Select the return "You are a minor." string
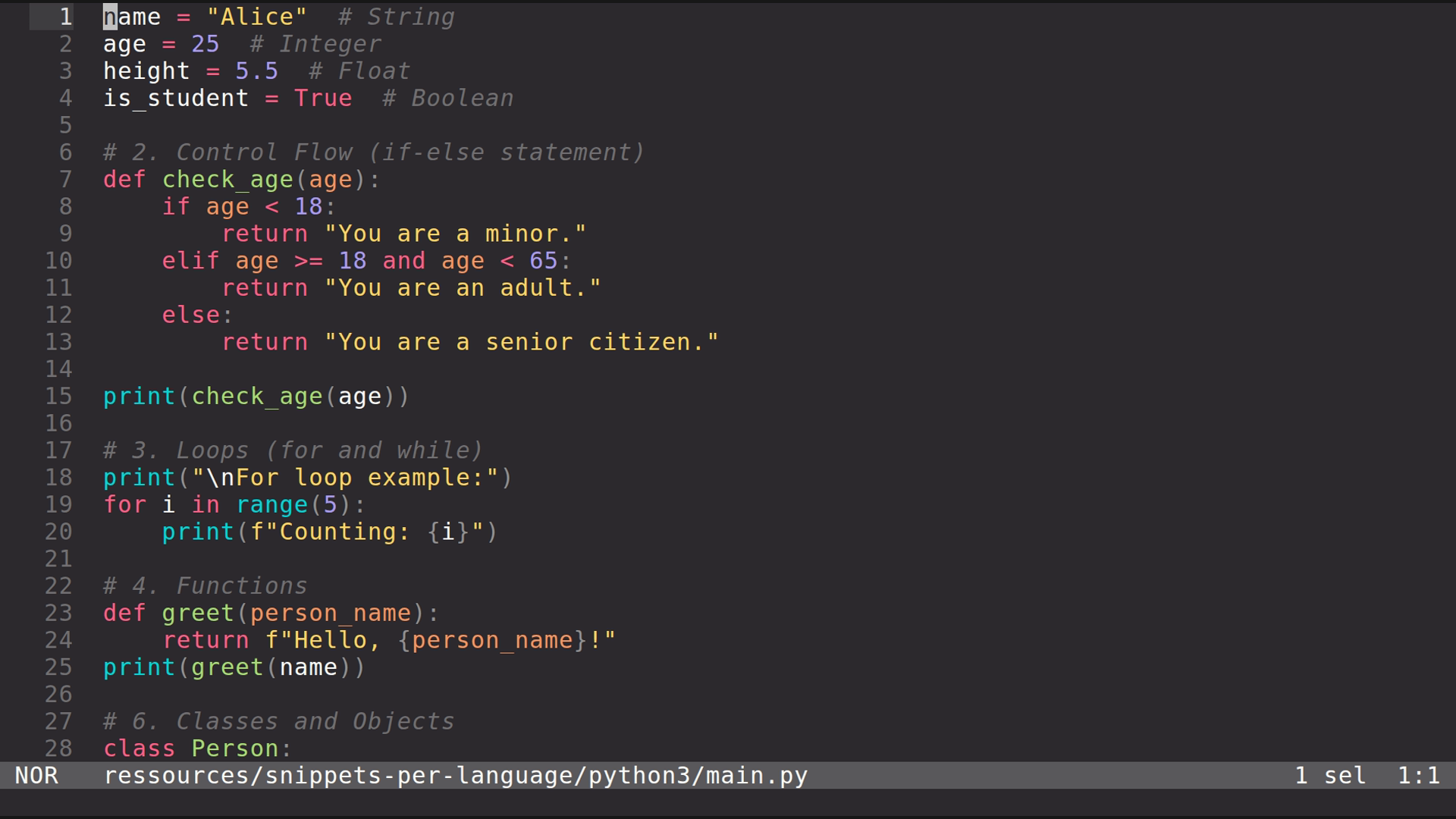This screenshot has height=819, width=1456. click(x=455, y=233)
